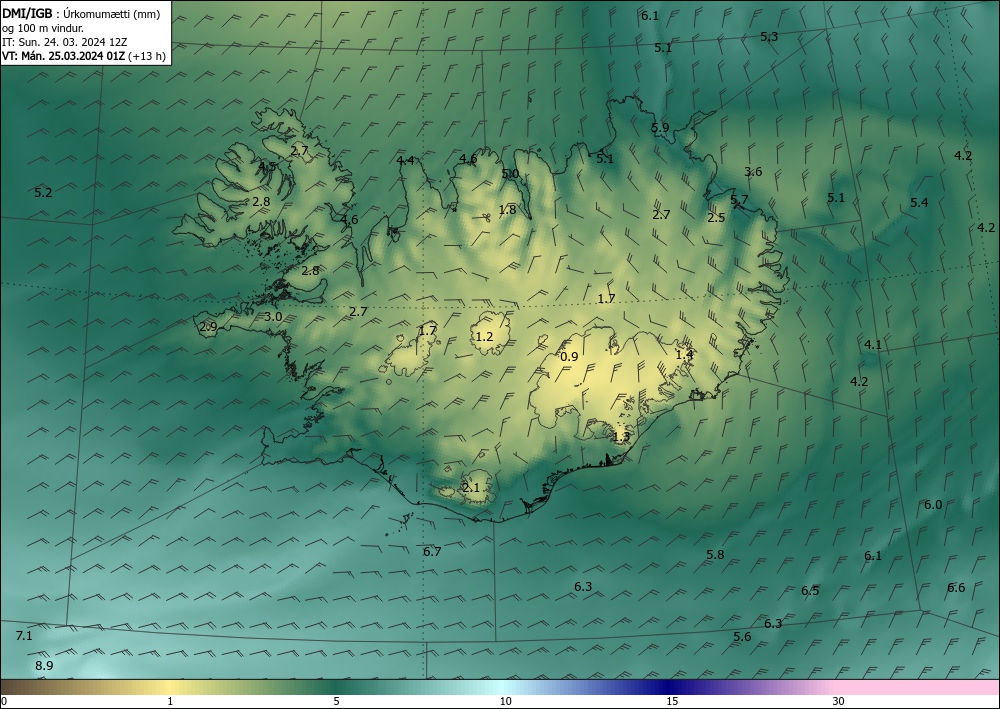Click the 5.0 value on the north coast
The height and width of the screenshot is (709, 1000).
tap(510, 173)
